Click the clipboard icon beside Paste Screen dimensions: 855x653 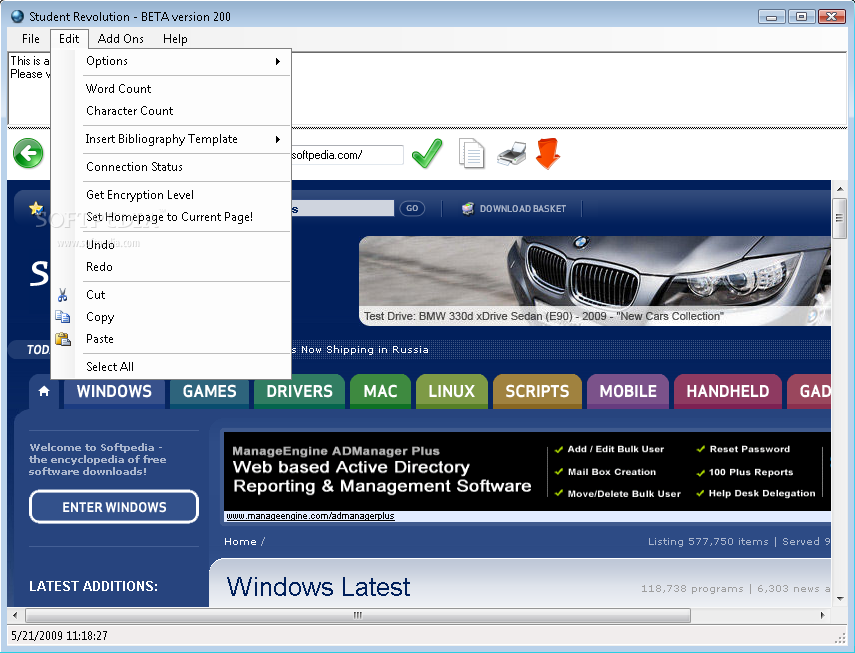pyautogui.click(x=63, y=339)
